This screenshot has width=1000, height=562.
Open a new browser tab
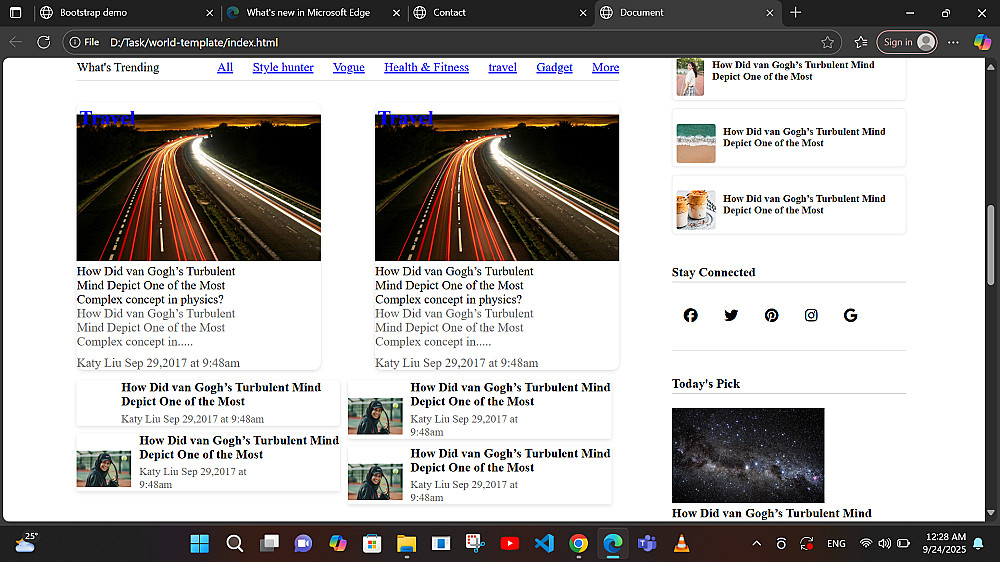point(795,12)
